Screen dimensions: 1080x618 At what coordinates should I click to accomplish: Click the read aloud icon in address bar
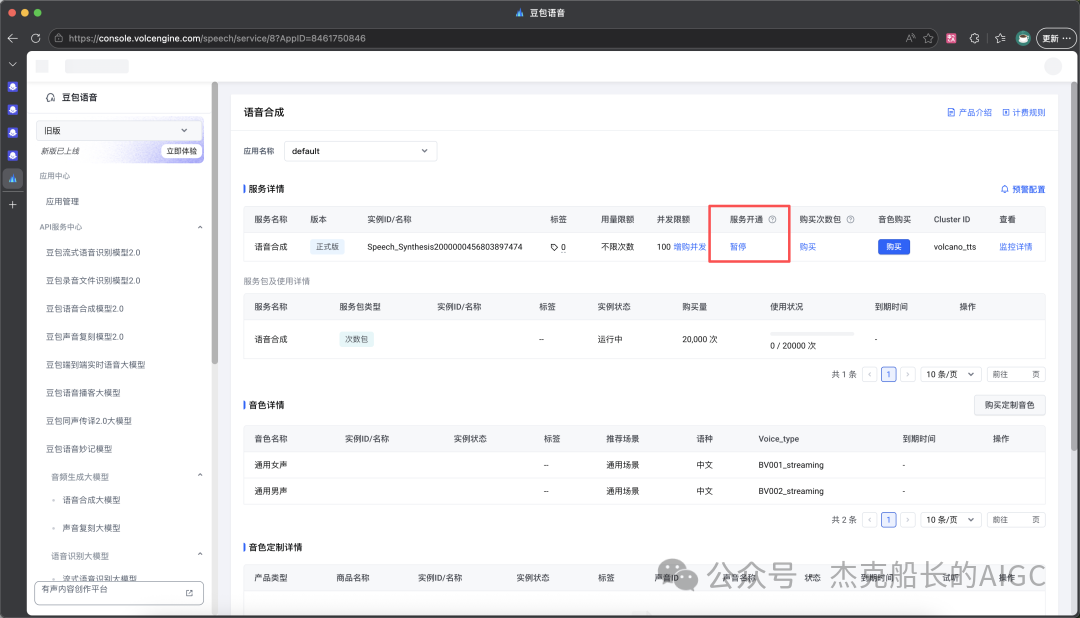pyautogui.click(x=911, y=39)
